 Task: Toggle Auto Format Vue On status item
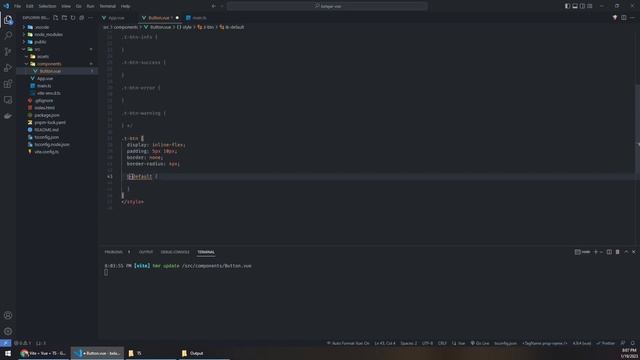point(348,343)
